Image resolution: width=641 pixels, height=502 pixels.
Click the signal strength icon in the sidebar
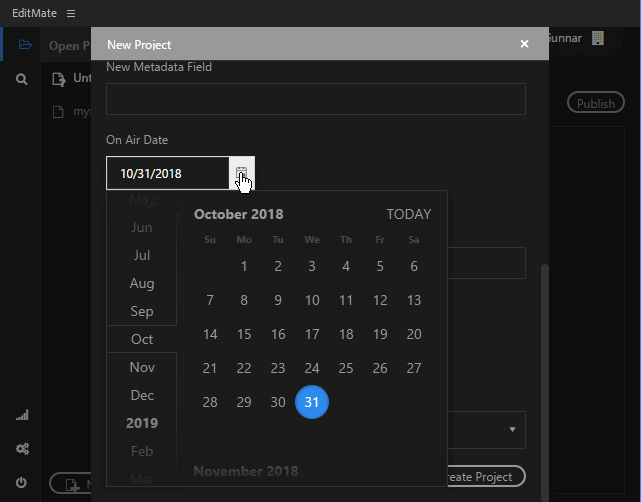22,415
